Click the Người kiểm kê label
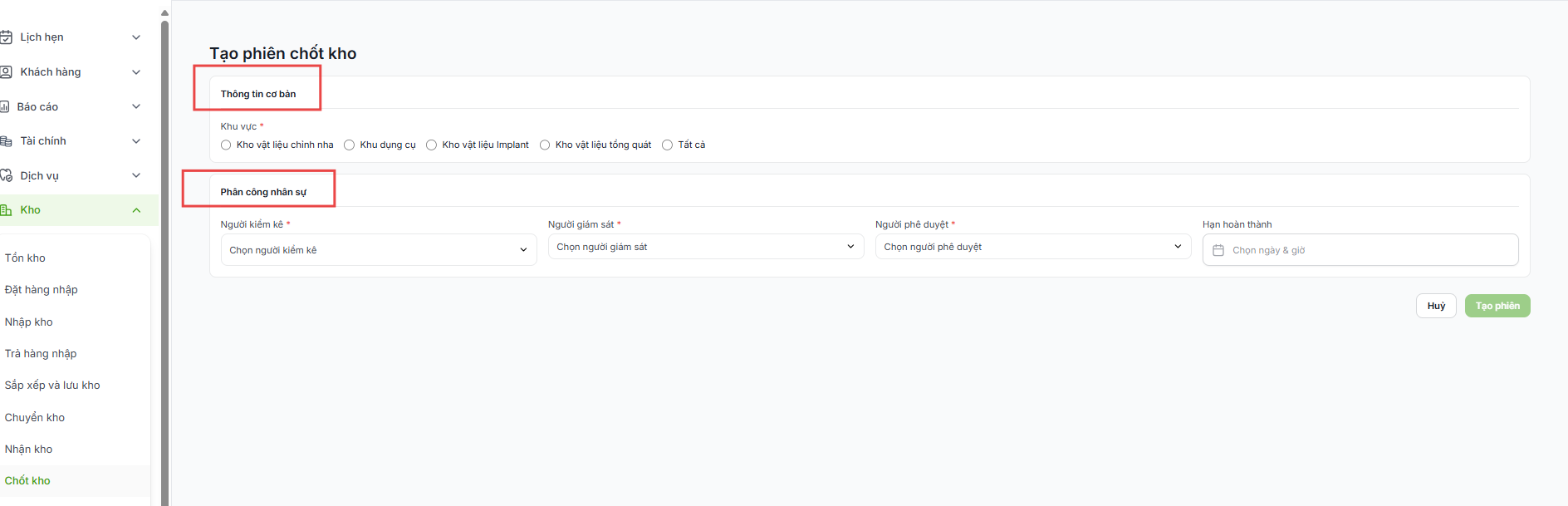The image size is (1568, 506). pyautogui.click(x=252, y=224)
